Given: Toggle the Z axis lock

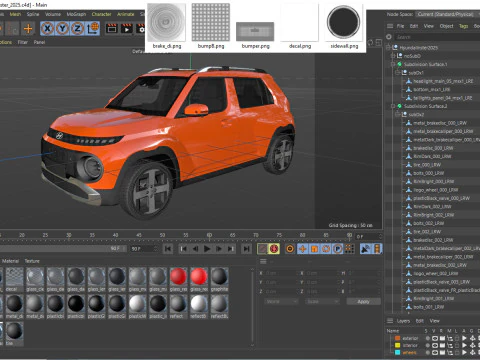Looking at the screenshot, I should click(77, 28).
